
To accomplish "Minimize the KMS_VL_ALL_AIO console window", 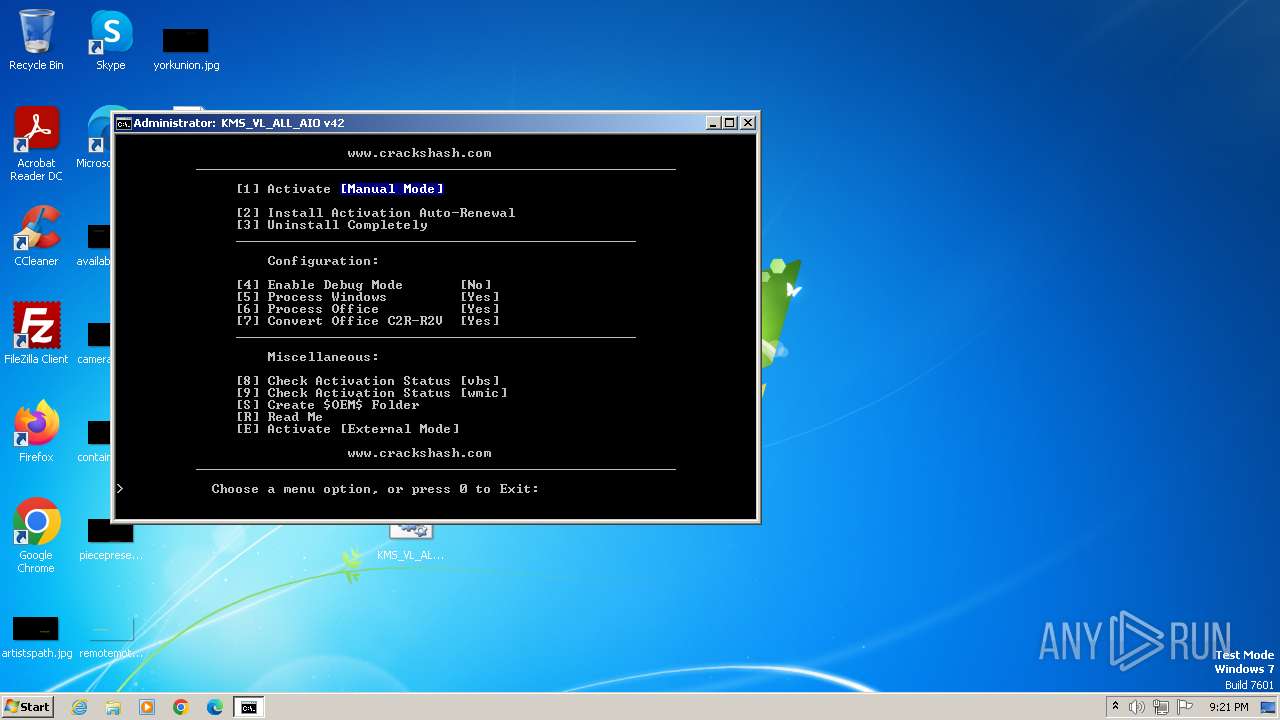I will (x=713, y=123).
